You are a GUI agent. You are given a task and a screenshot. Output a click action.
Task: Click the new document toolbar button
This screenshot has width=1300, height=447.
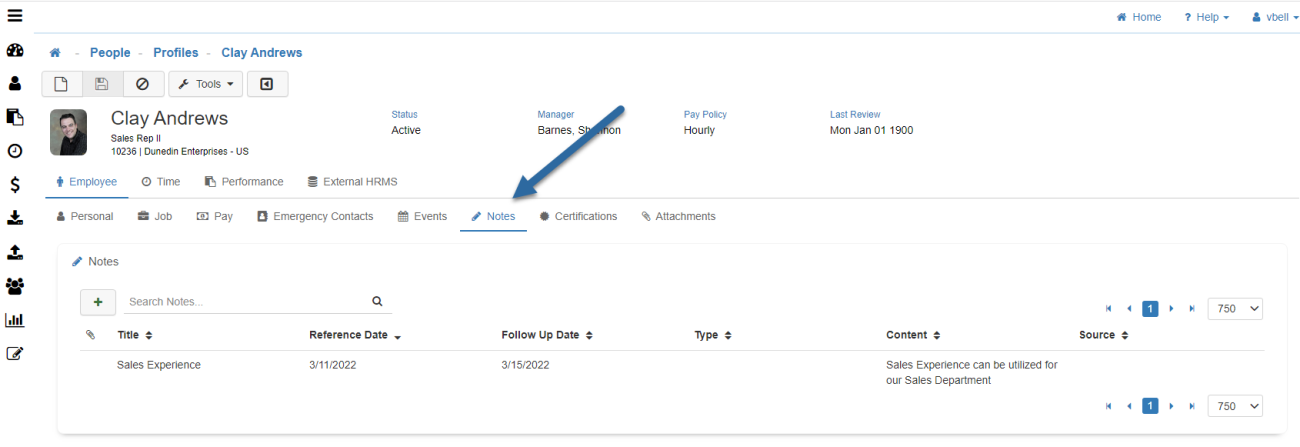point(61,84)
